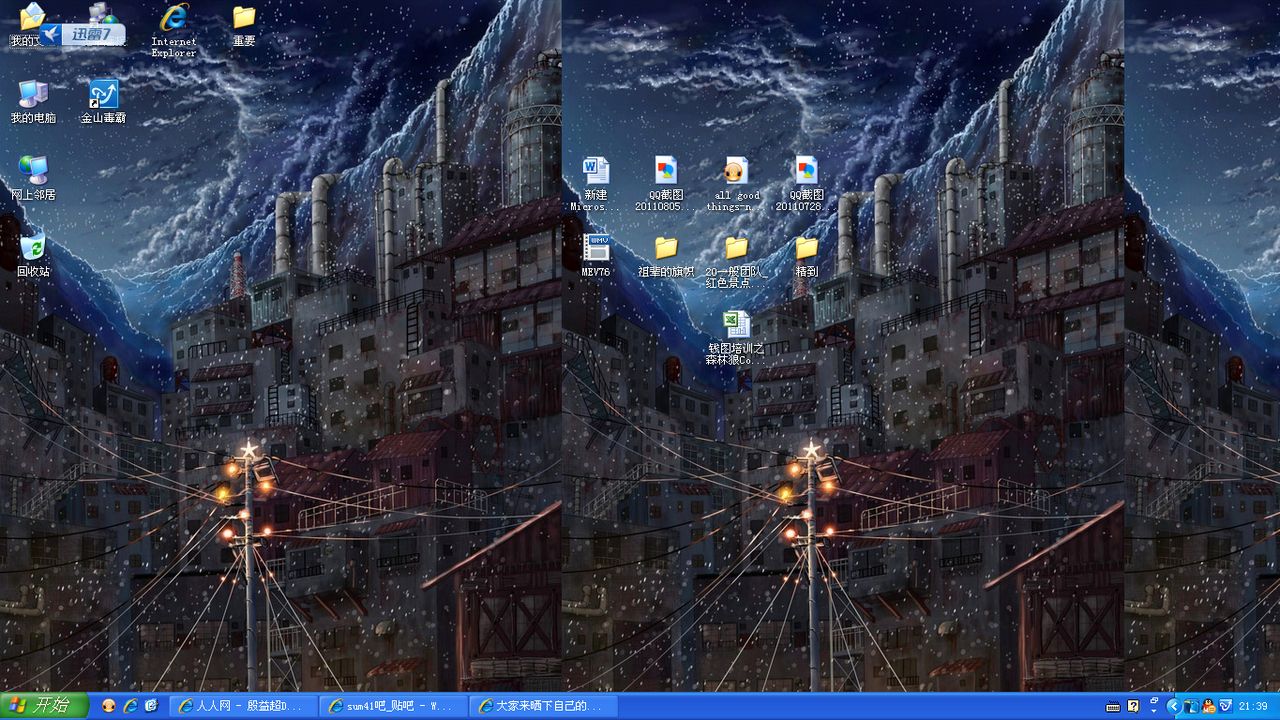
Task: Select the QQ截图 20110805 image file
Action: [666, 183]
